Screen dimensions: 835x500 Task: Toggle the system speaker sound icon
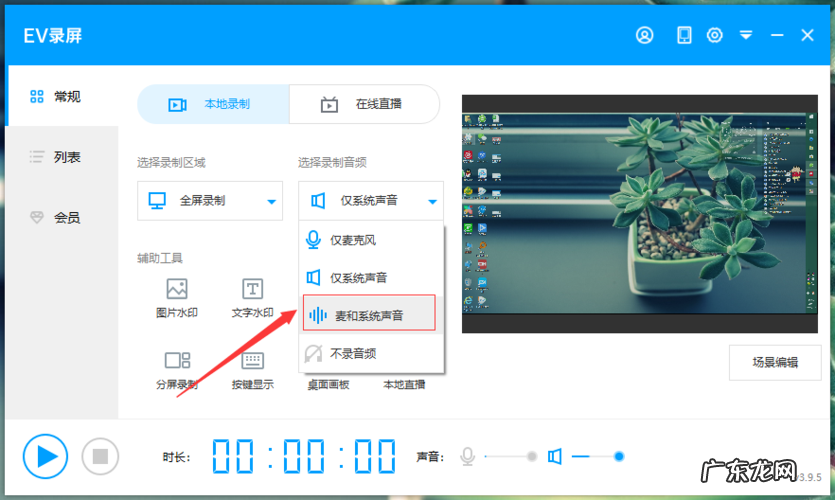[x=555, y=457]
